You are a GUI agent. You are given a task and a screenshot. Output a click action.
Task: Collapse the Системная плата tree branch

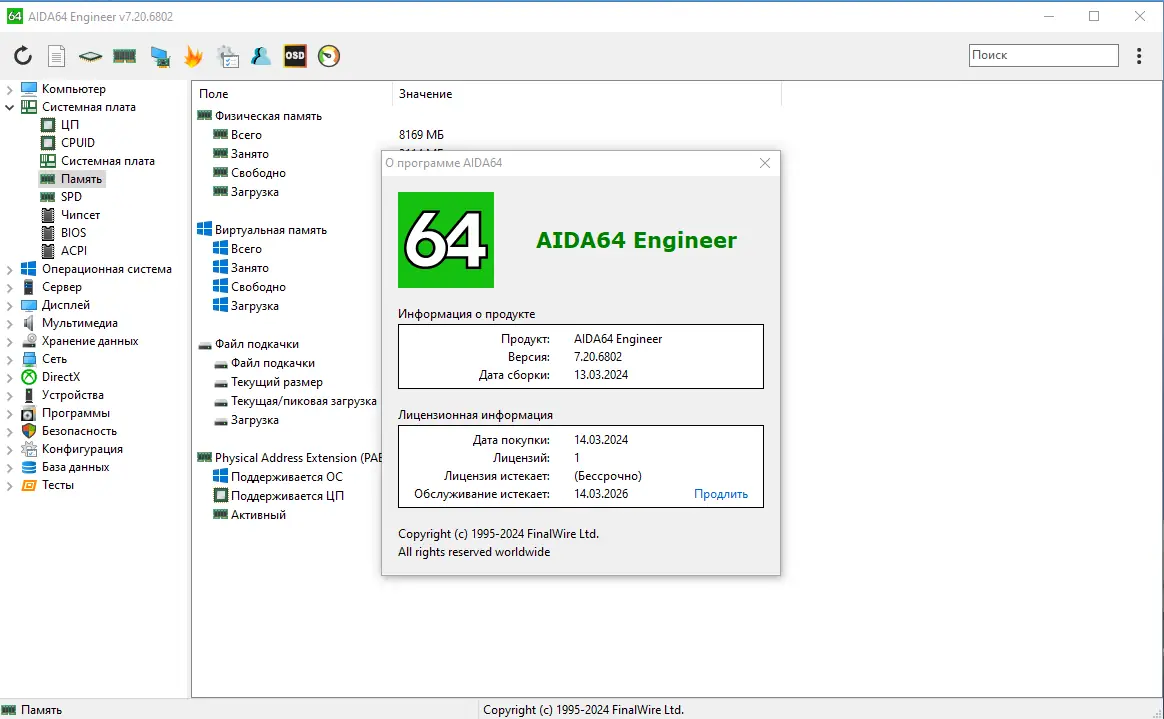8,106
